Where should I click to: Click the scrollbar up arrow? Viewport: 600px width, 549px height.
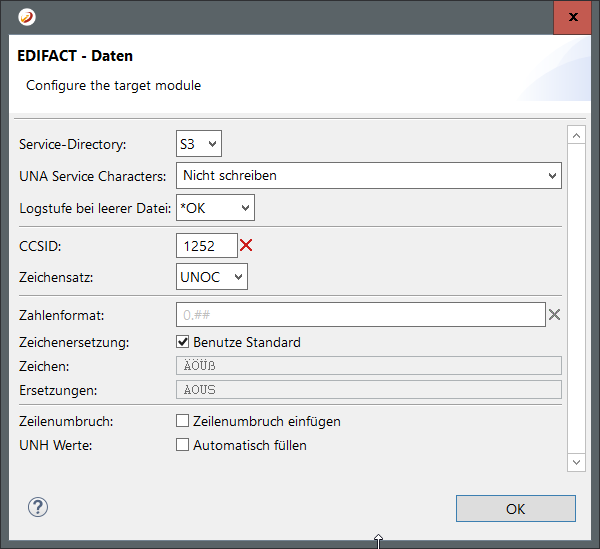click(575, 134)
